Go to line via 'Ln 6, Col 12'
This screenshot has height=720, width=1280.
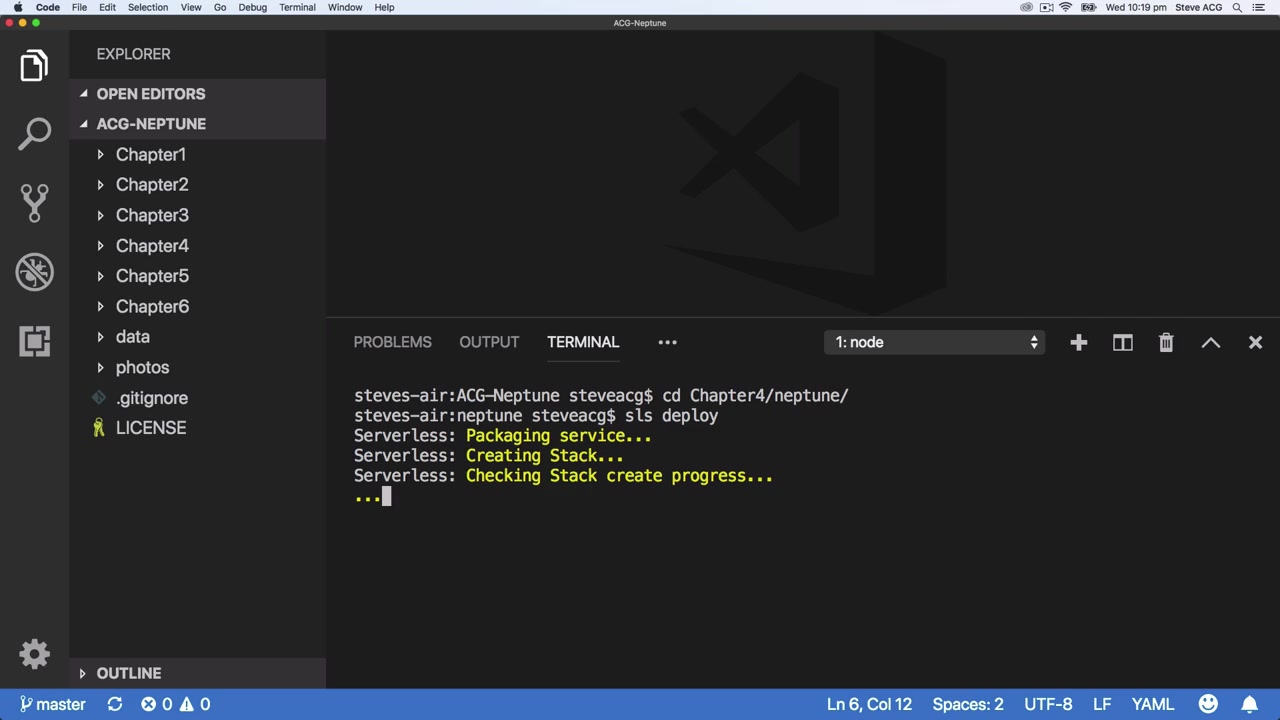(869, 704)
